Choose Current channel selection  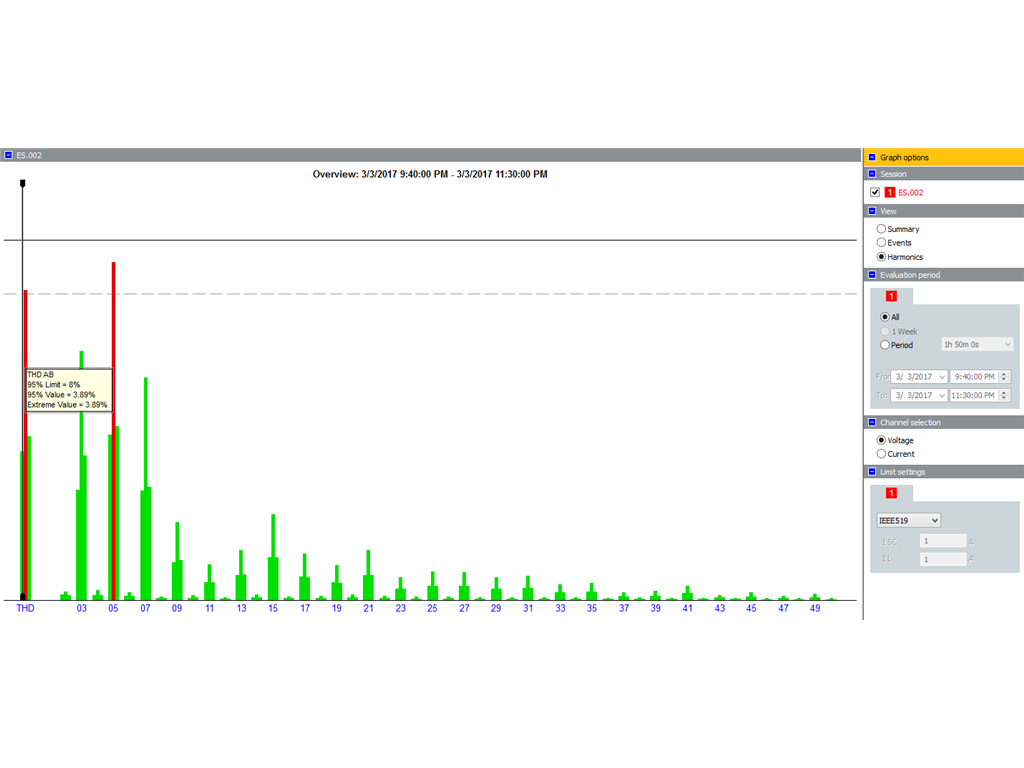(881, 454)
